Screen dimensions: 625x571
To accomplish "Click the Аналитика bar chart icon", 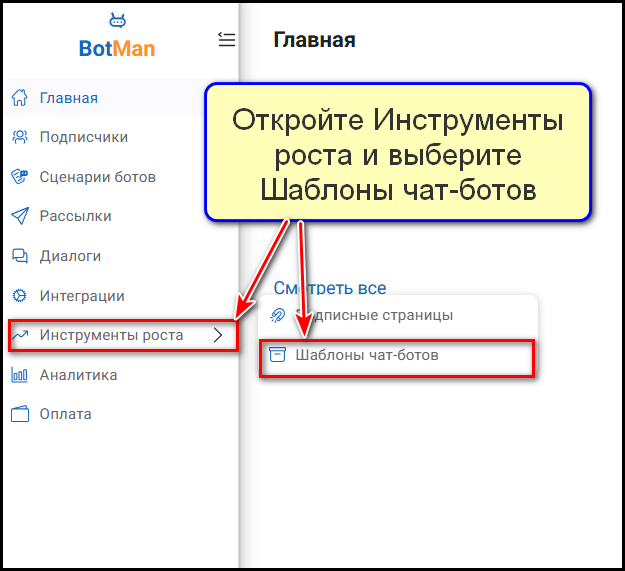I will tap(18, 375).
